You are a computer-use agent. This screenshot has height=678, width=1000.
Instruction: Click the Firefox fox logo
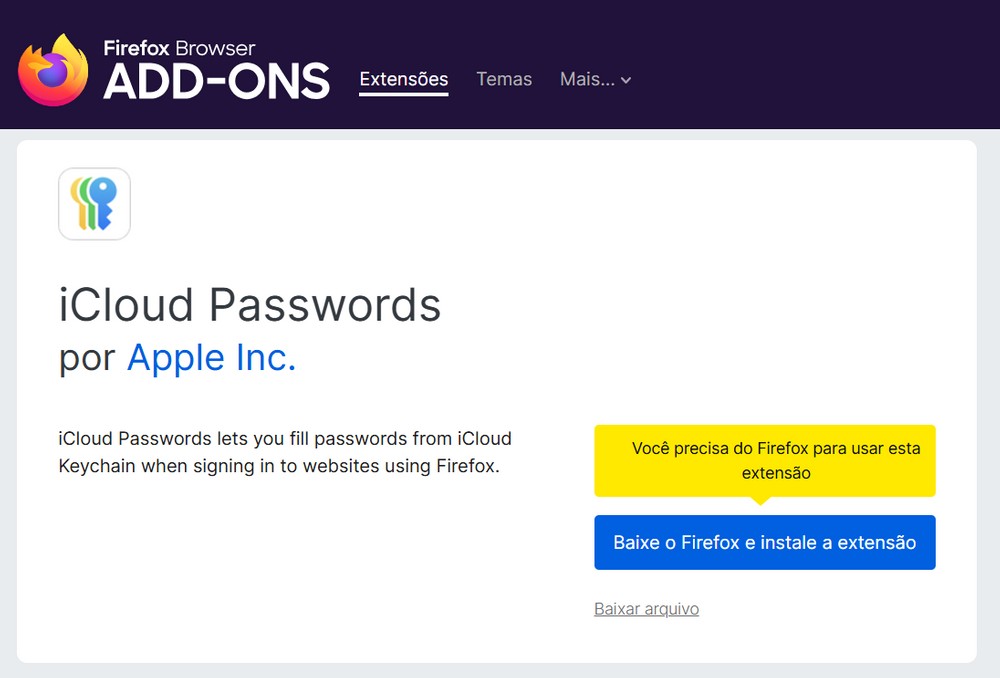[x=53, y=70]
